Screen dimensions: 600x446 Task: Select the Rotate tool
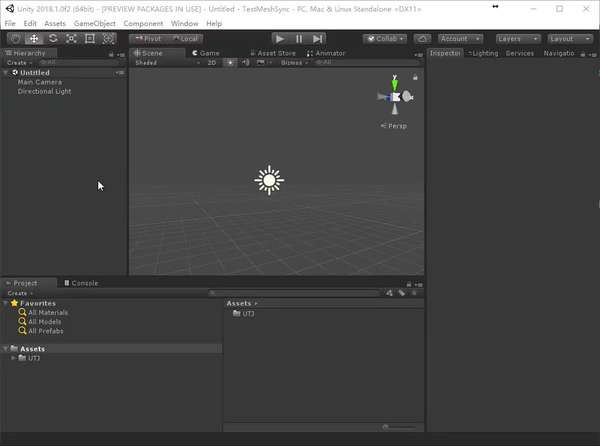pyautogui.click(x=52, y=39)
